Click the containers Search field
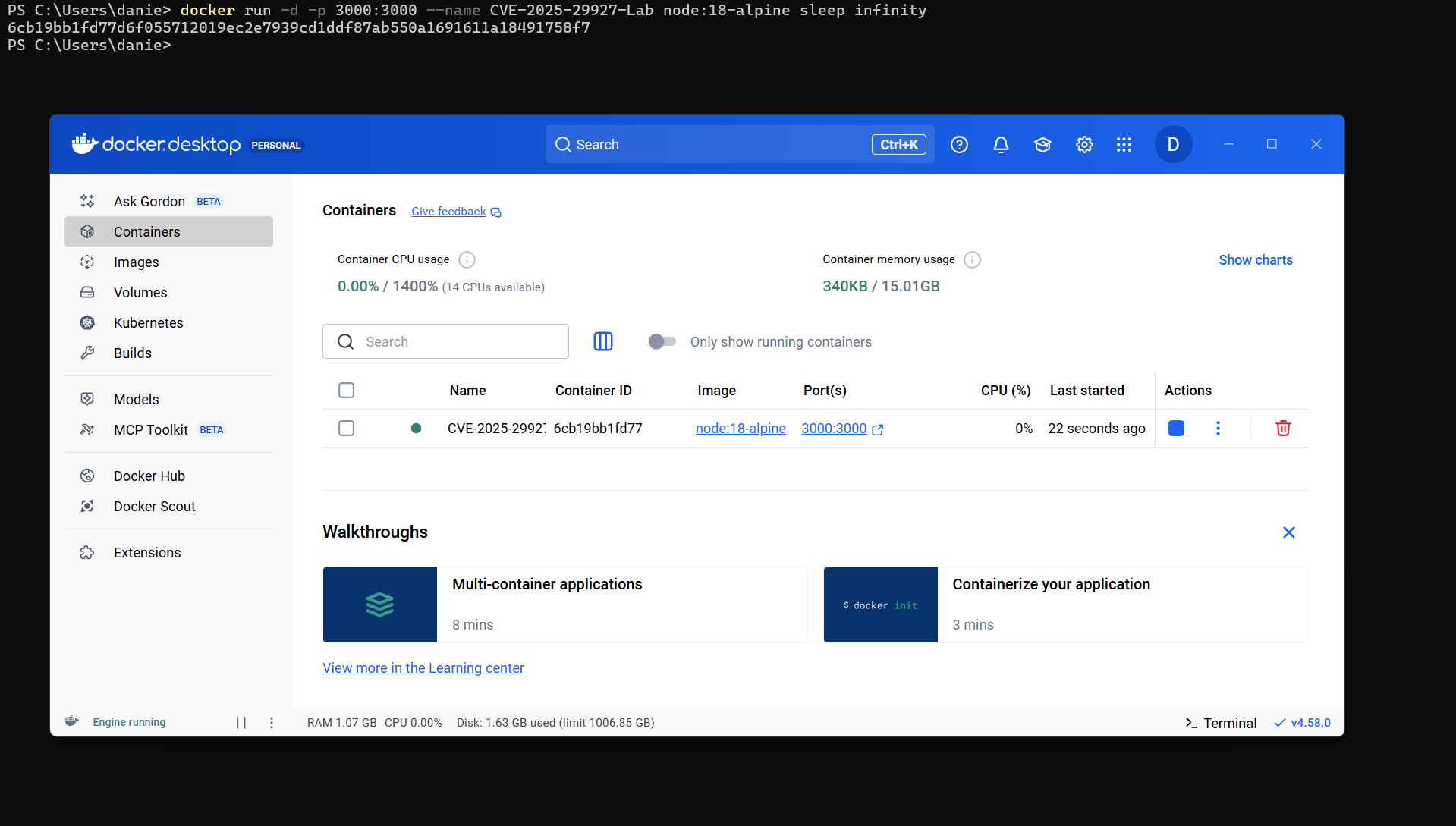This screenshot has height=826, width=1456. pyautogui.click(x=445, y=341)
